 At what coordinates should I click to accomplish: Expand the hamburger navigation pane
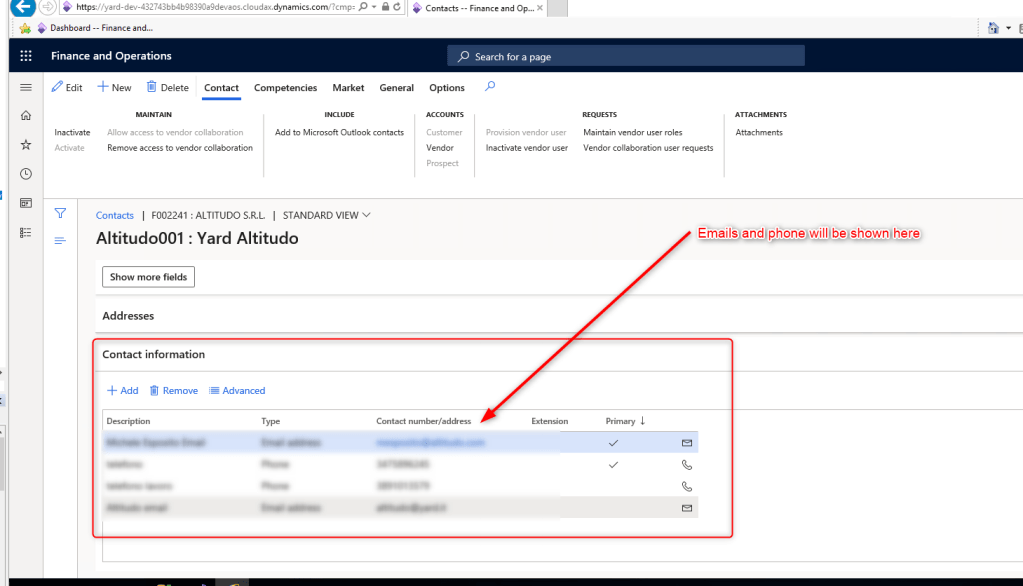coord(26,88)
